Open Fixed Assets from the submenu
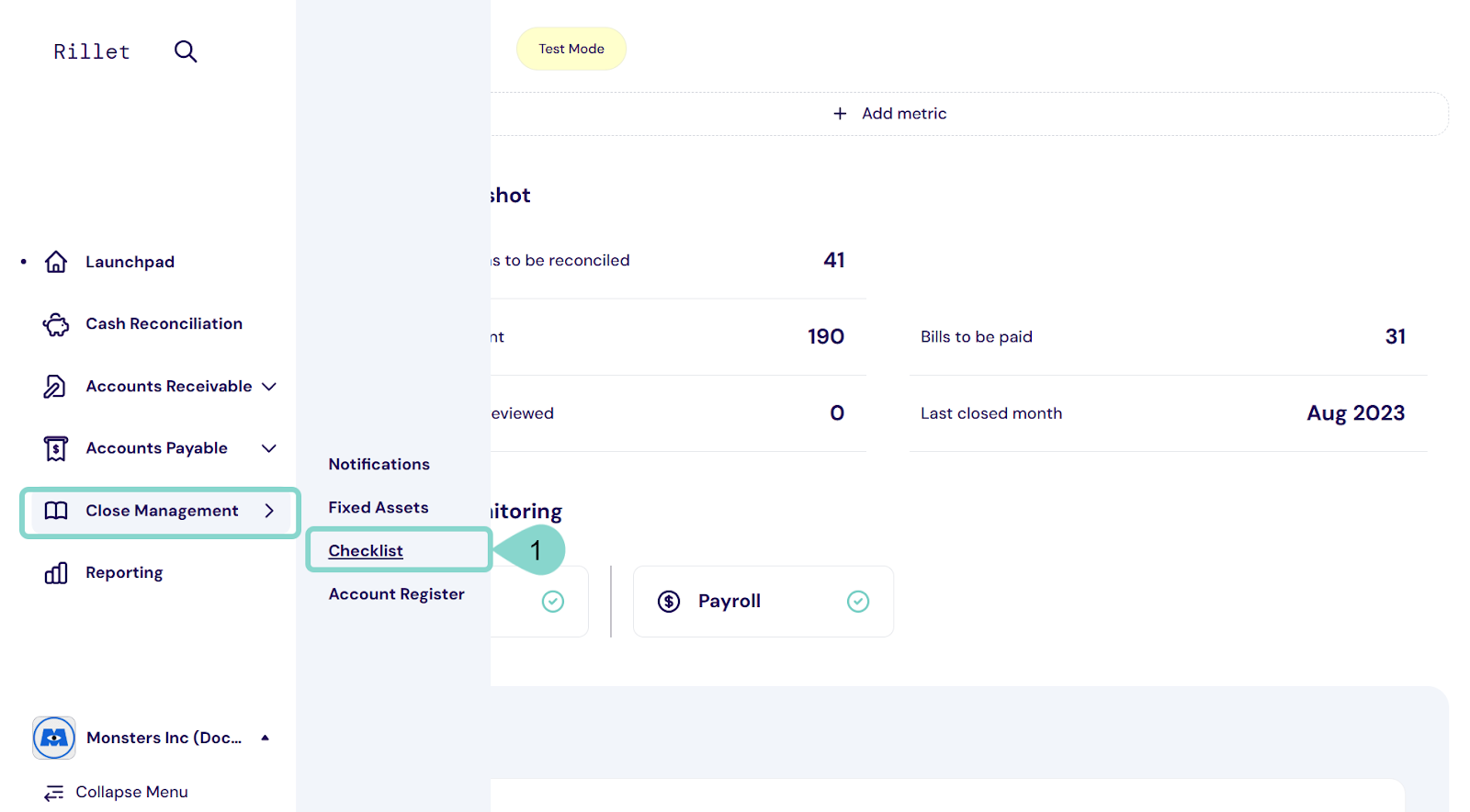Screen dimensions: 1470x812 click(x=379, y=508)
